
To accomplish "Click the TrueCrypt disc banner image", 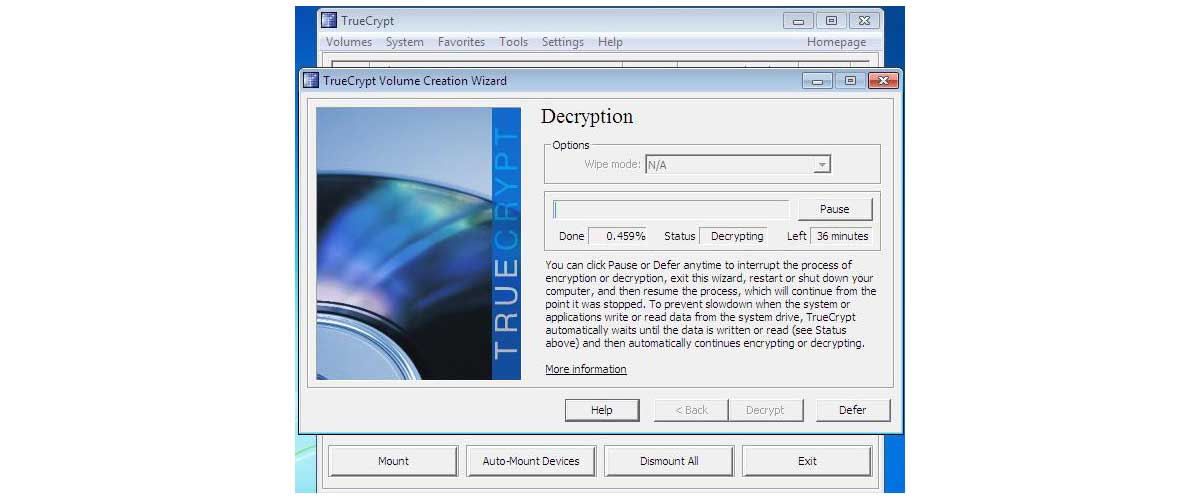I will pos(418,244).
